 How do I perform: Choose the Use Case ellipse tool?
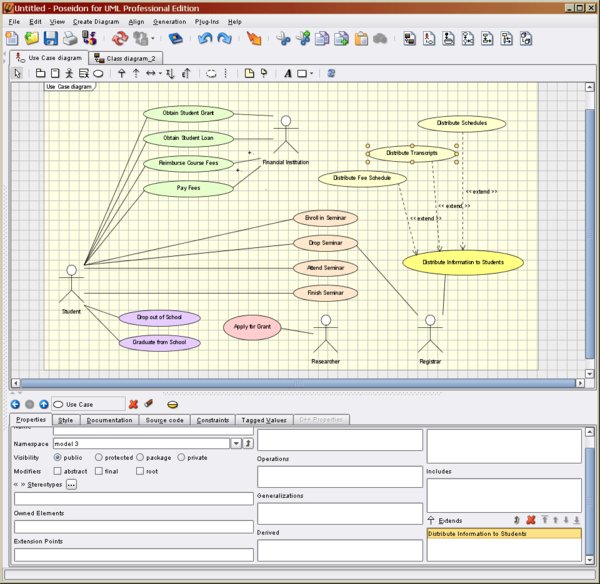98,73
